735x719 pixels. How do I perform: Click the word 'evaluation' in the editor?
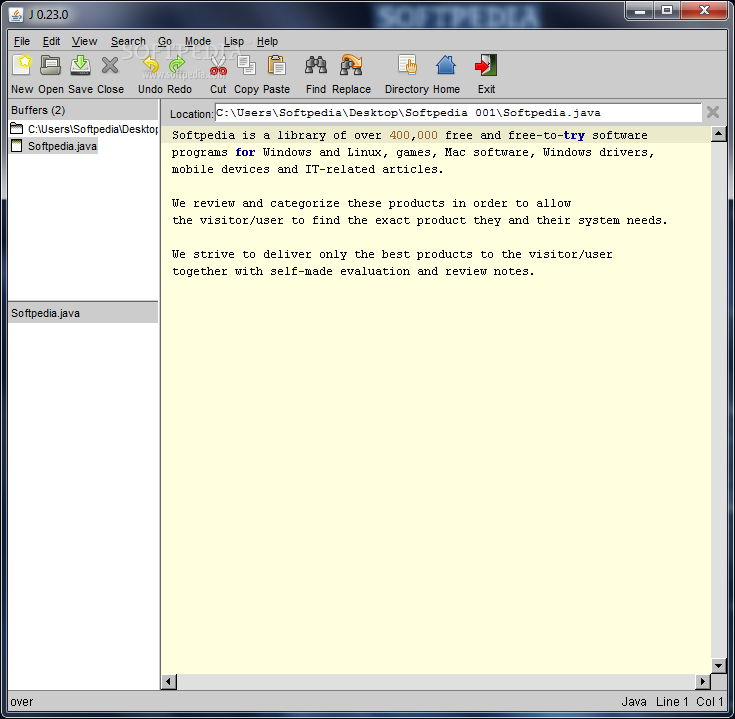point(375,271)
